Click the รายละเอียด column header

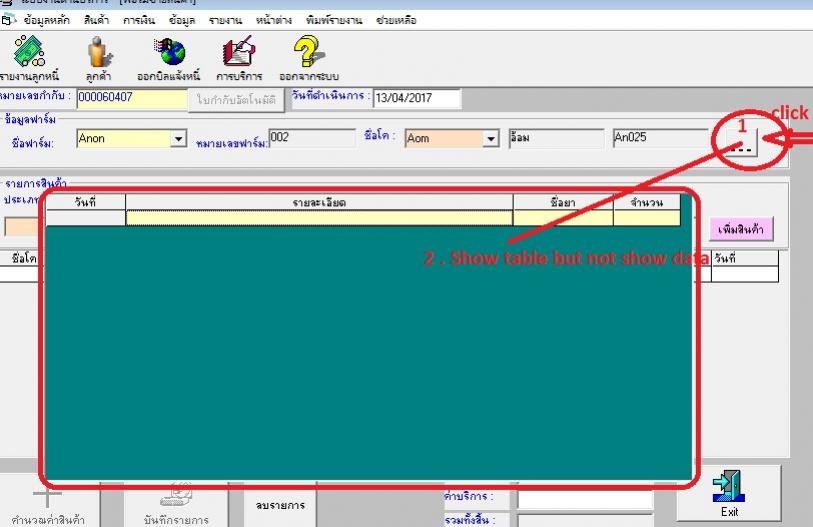click(x=319, y=202)
